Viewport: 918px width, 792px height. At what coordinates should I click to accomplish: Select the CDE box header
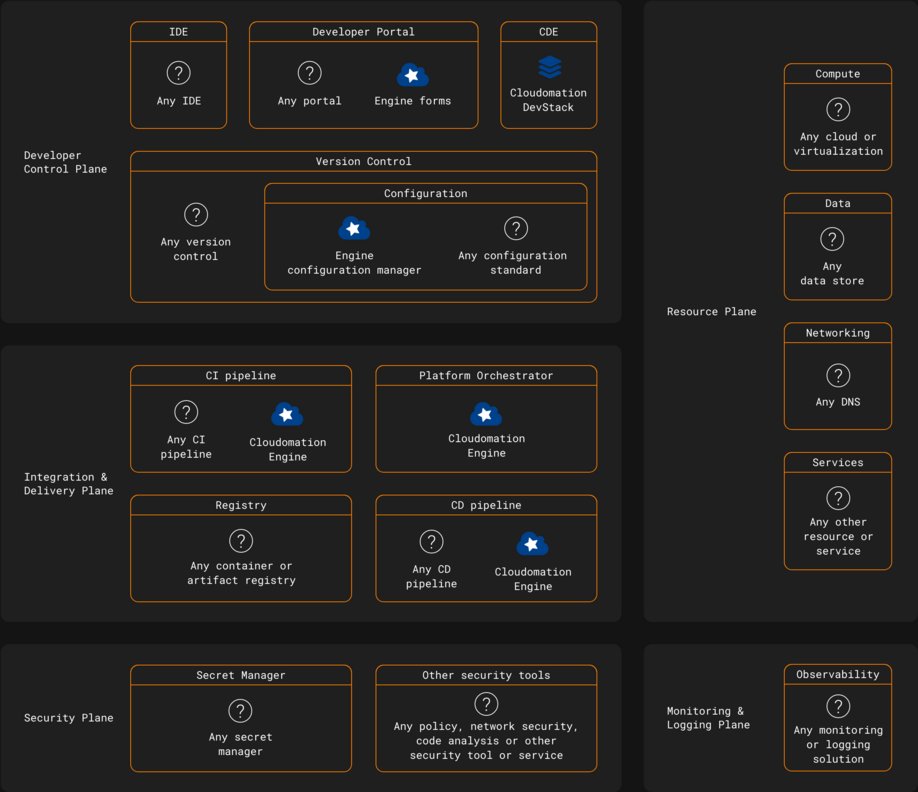pos(549,32)
